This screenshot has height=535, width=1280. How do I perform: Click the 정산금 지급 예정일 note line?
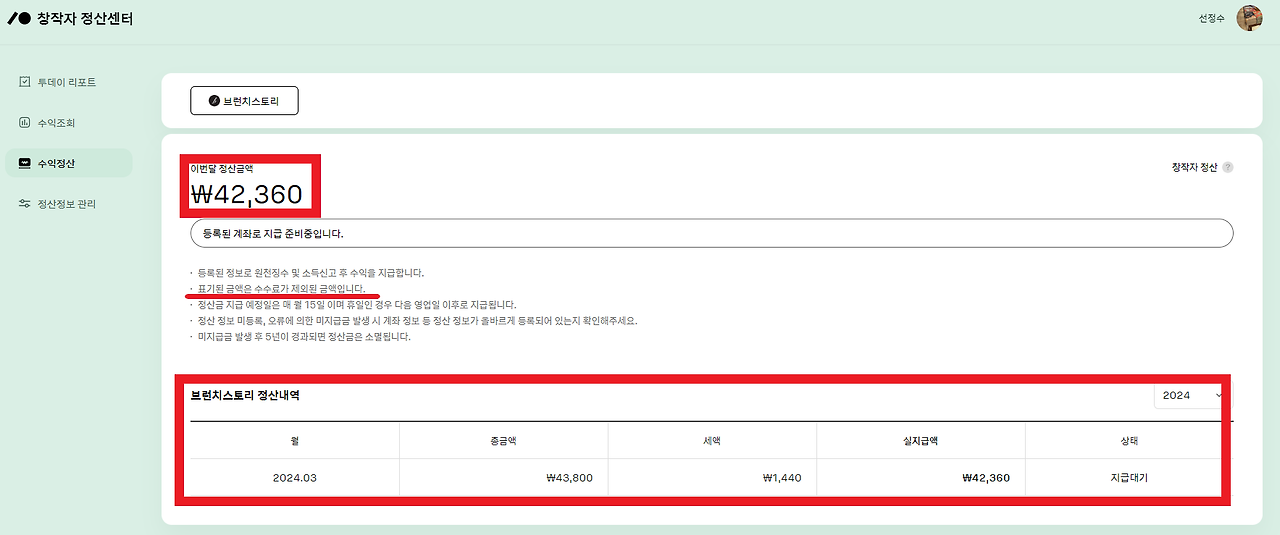pyautogui.click(x=357, y=304)
